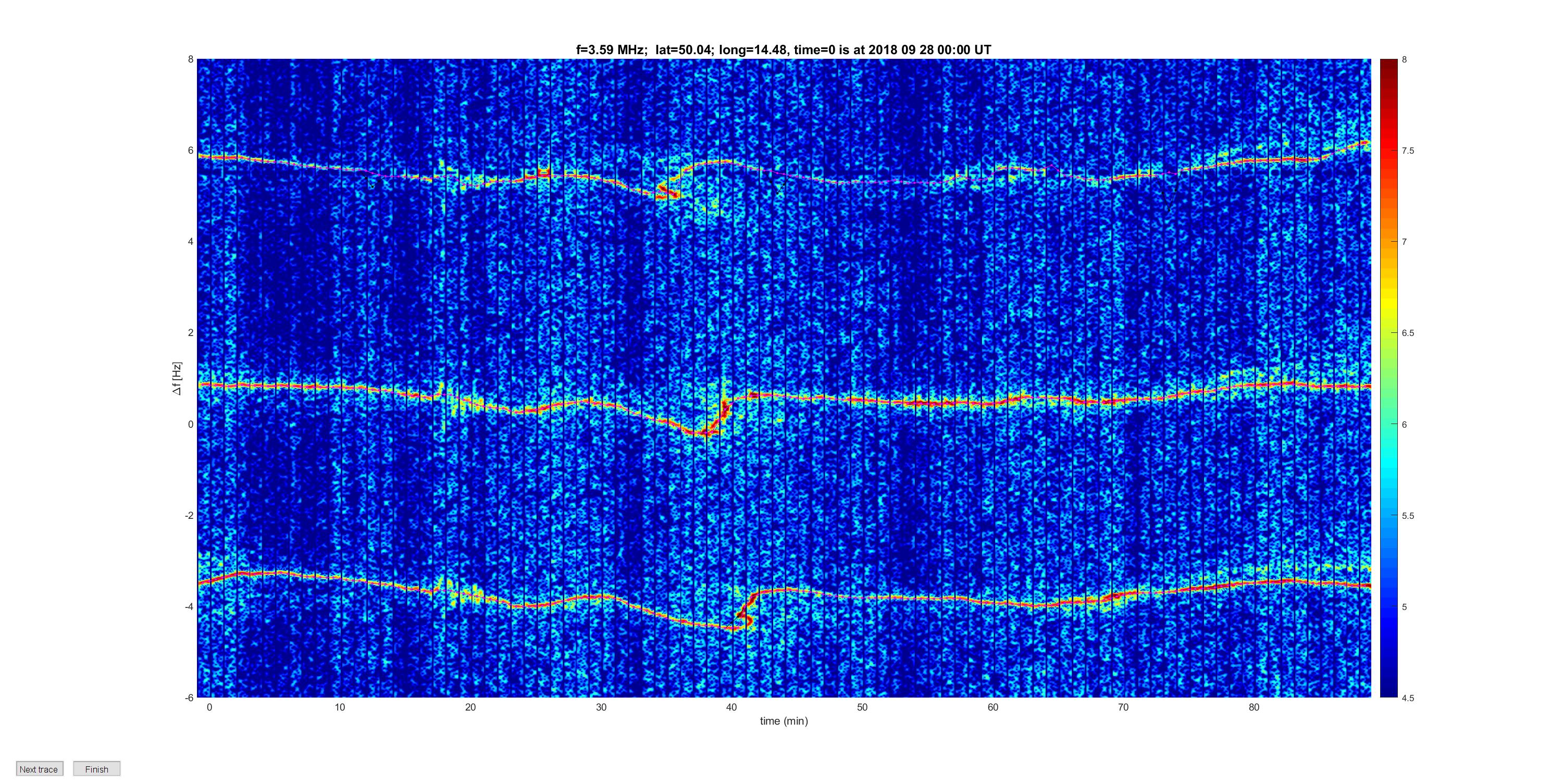Click the Next trace button

40,768
